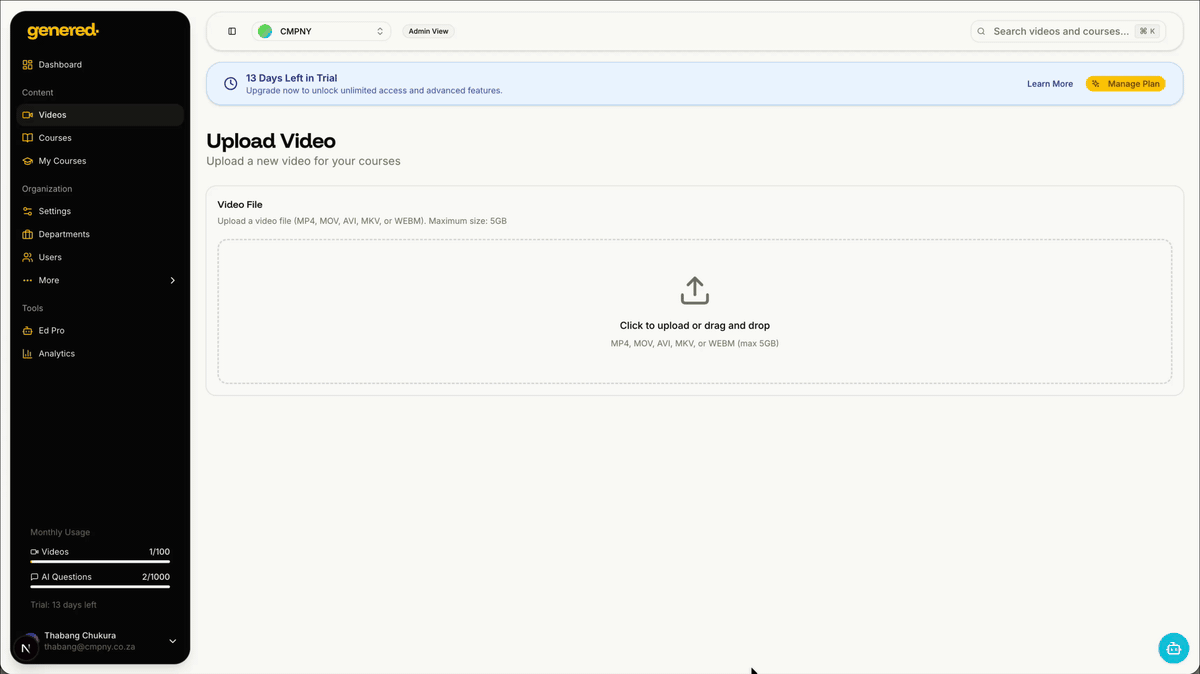Click the Learn More link
Image resolution: width=1200 pixels, height=674 pixels.
tap(1050, 84)
